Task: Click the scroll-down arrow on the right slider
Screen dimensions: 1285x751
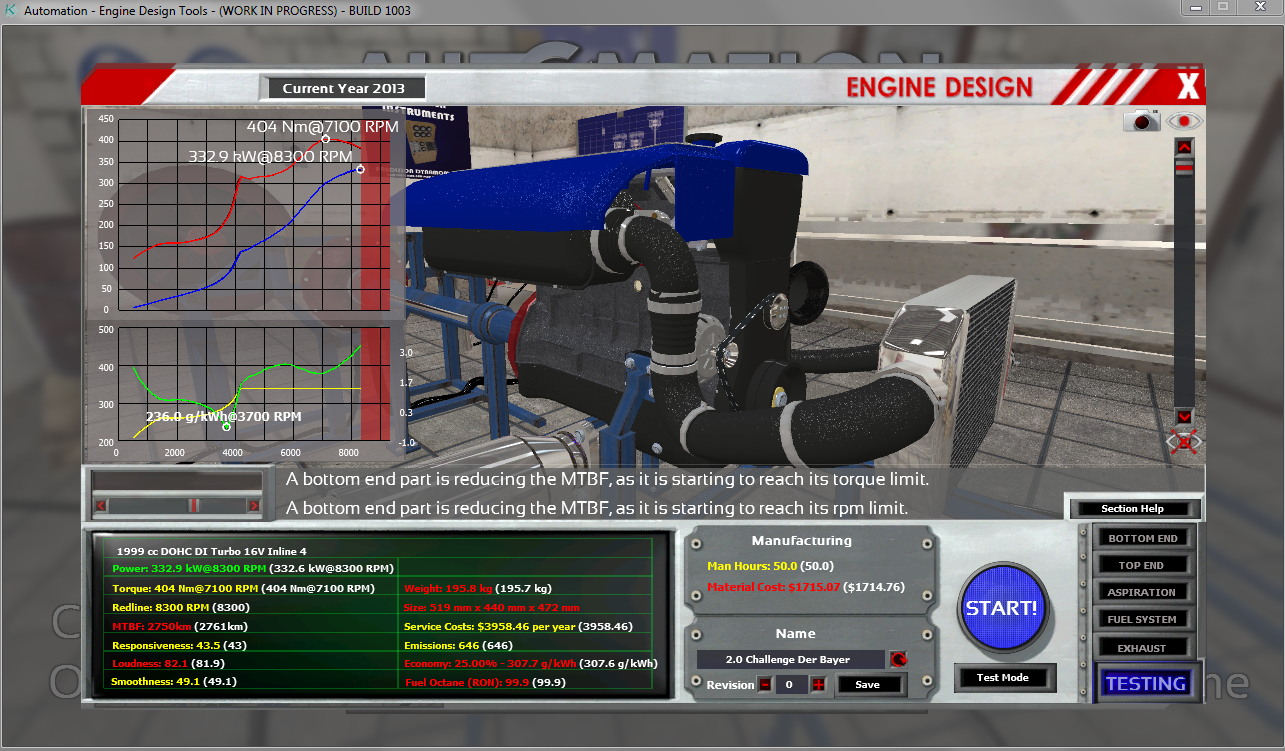Action: click(x=1184, y=416)
